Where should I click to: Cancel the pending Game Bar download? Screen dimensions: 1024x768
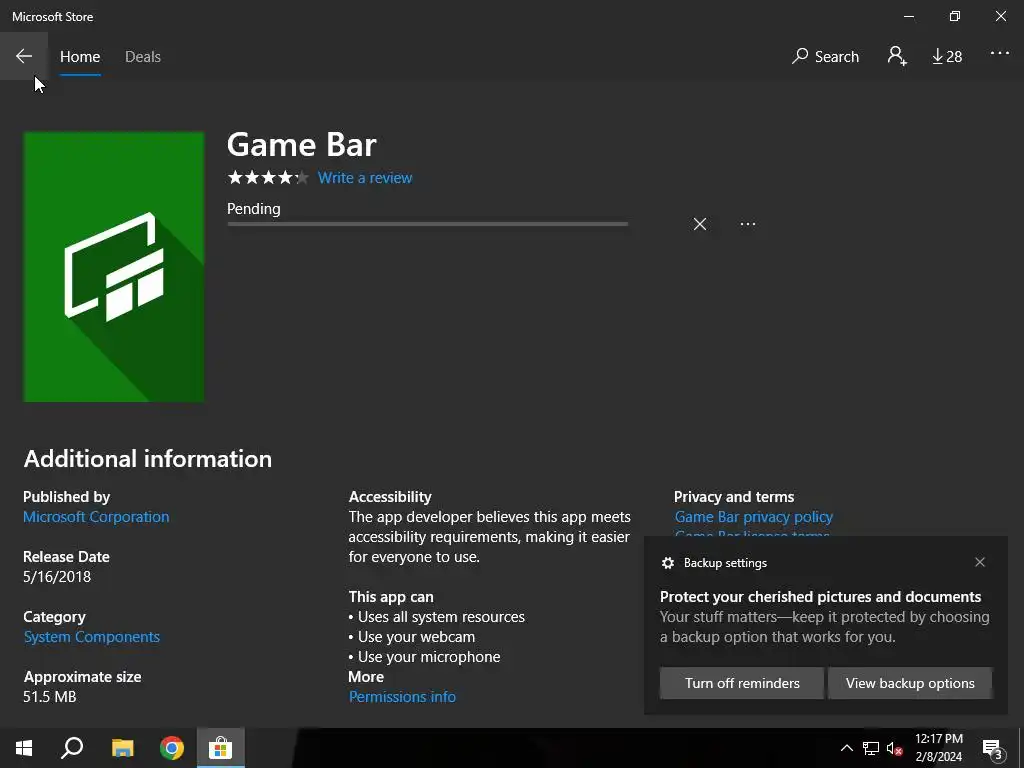point(699,224)
